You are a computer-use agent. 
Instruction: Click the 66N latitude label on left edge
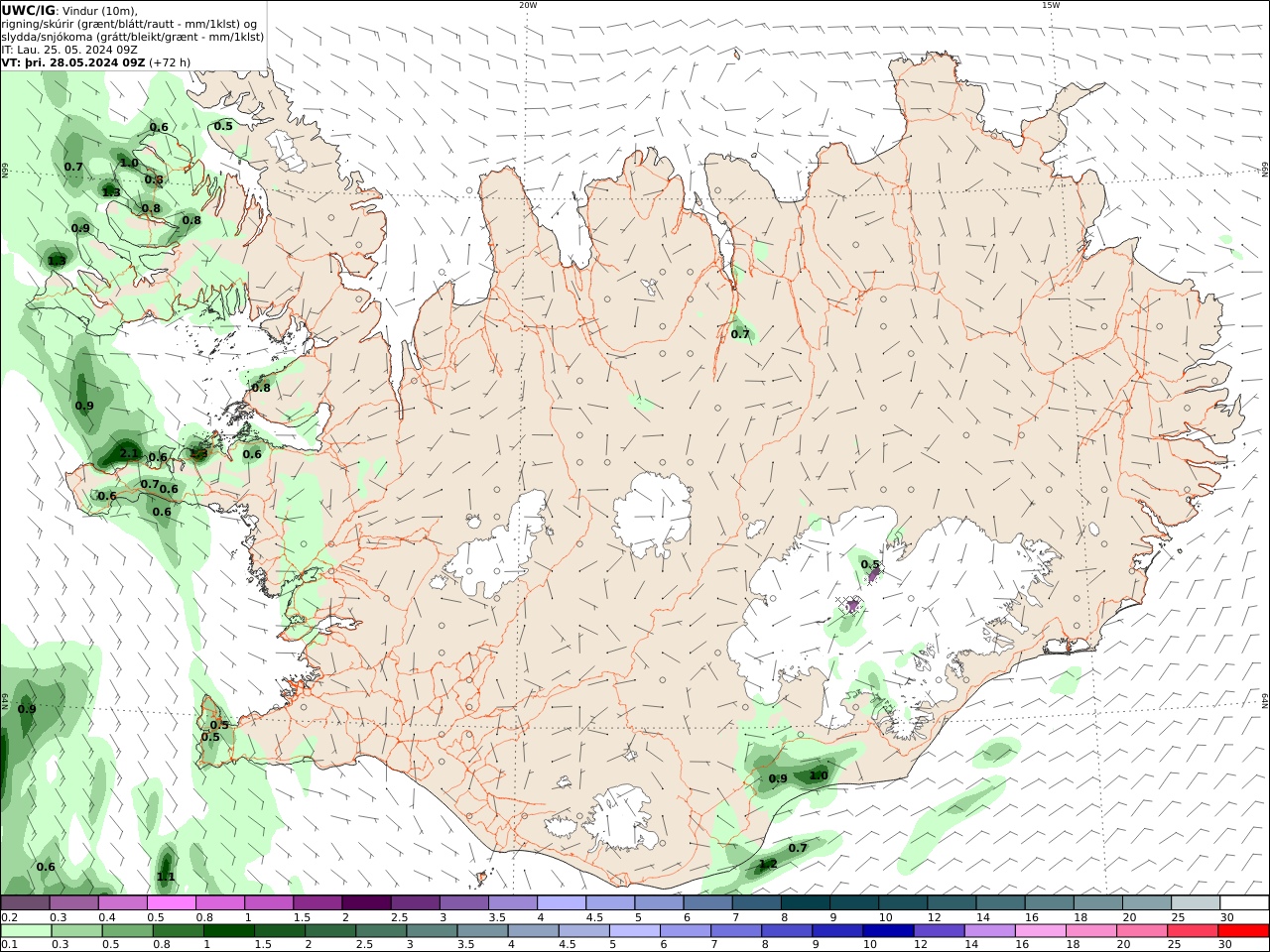pos(5,170)
